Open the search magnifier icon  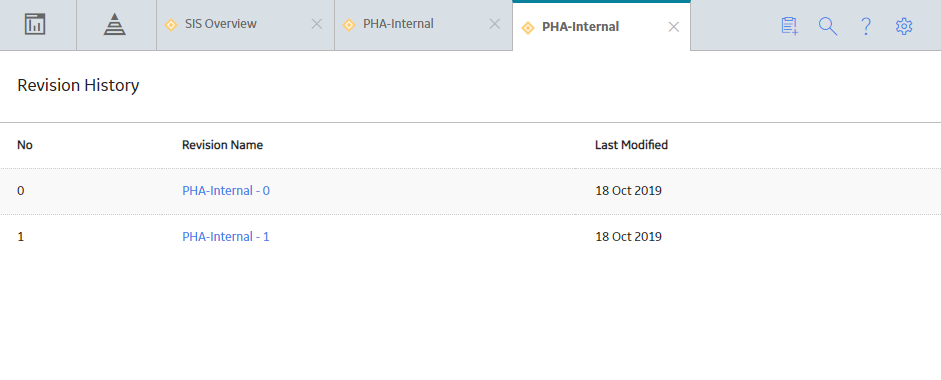pos(828,26)
